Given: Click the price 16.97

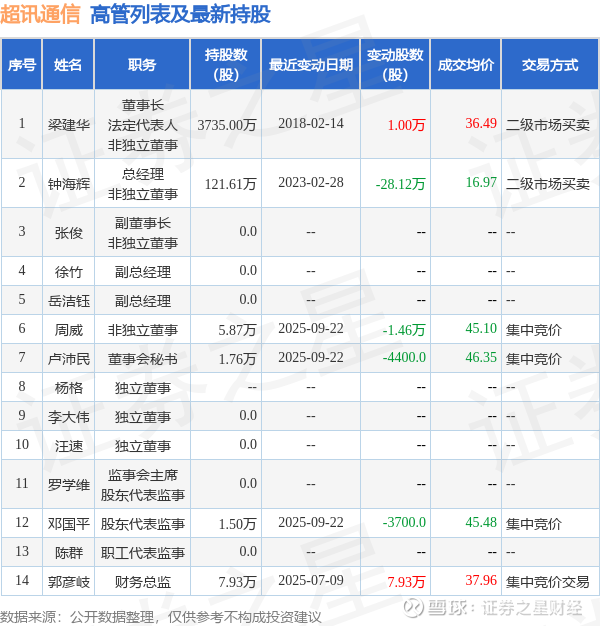Looking at the screenshot, I should (481, 182).
